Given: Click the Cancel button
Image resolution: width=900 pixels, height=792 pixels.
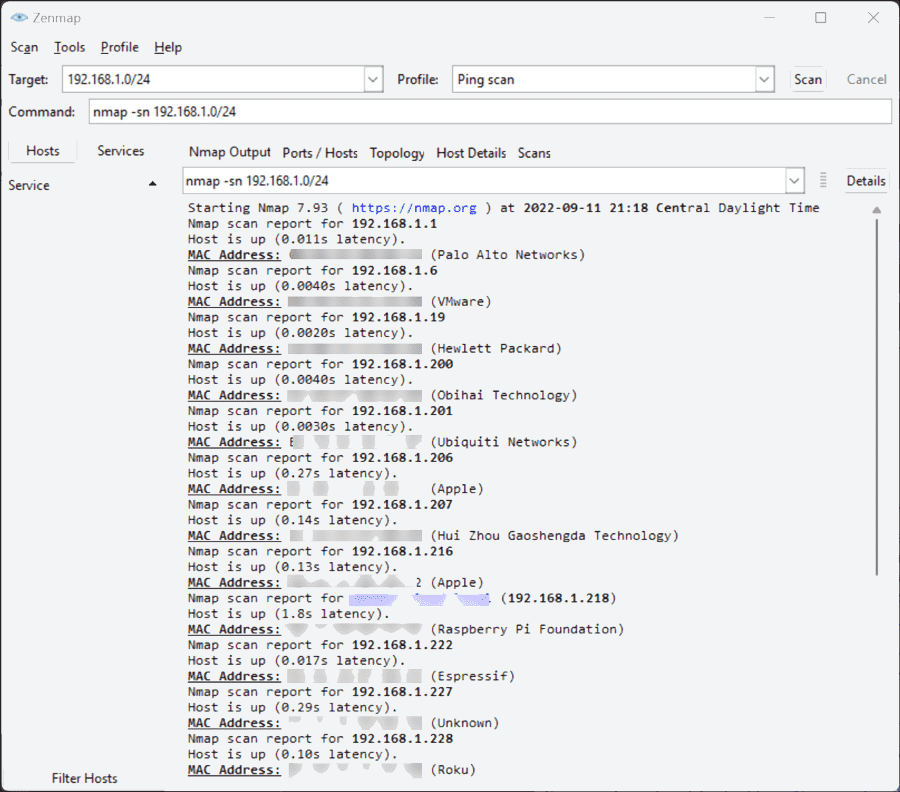Looking at the screenshot, I should tap(866, 79).
